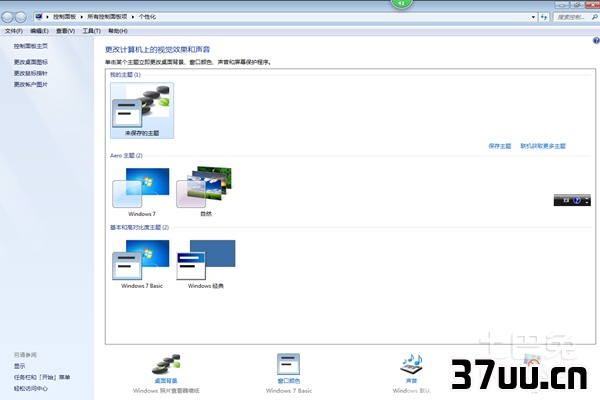Viewport: 600px width, 400px height.
Task: Open the window color icon
Action: point(289,364)
